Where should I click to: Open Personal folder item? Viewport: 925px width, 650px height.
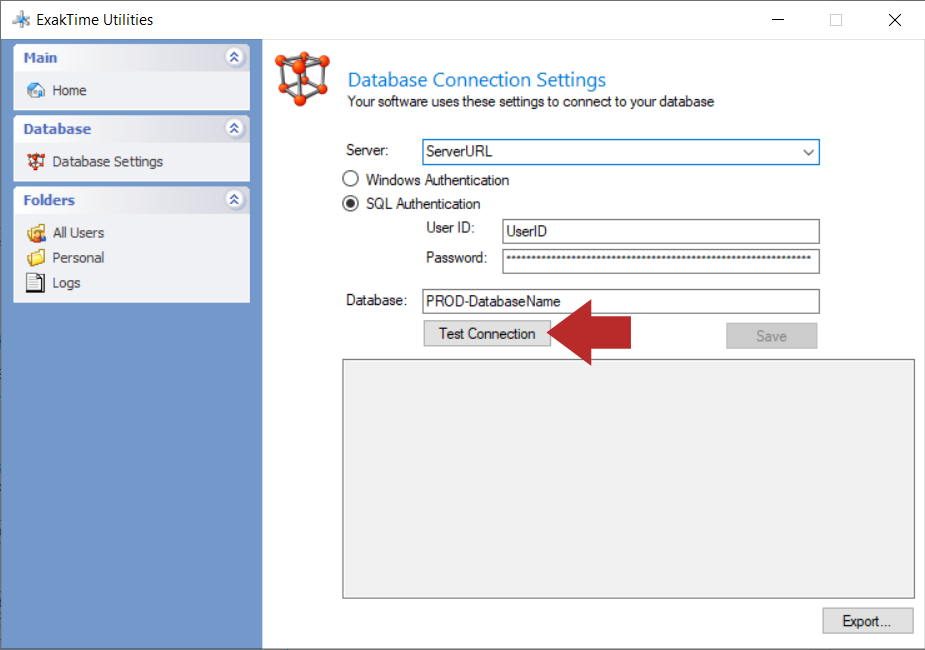[78, 258]
